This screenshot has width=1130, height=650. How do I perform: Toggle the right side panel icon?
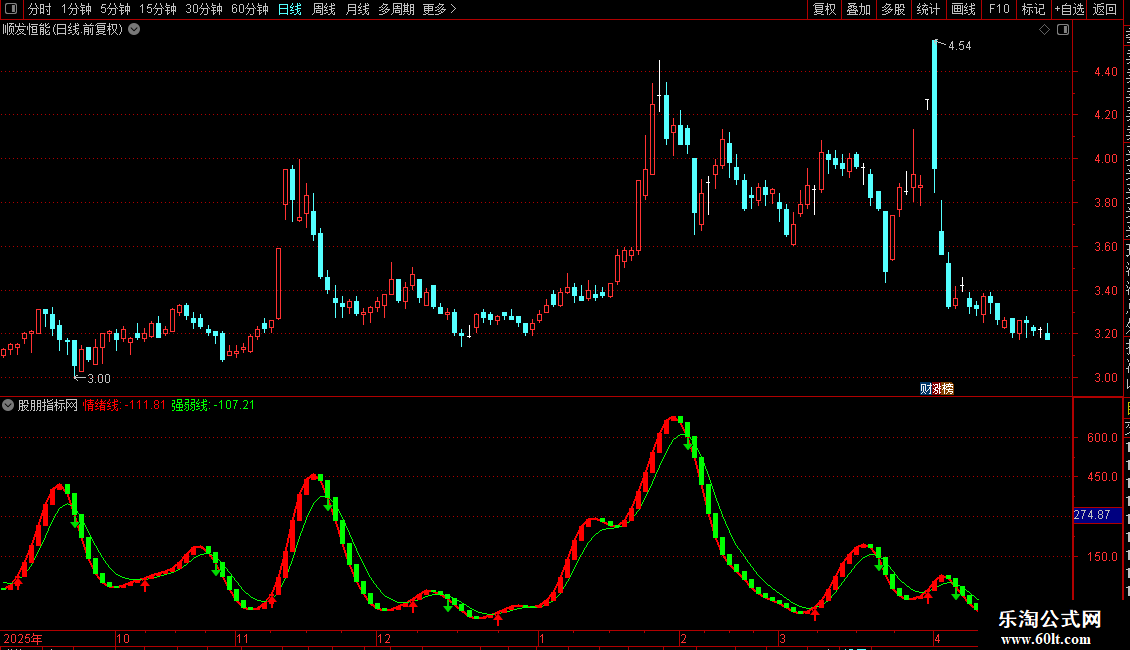(1063, 30)
